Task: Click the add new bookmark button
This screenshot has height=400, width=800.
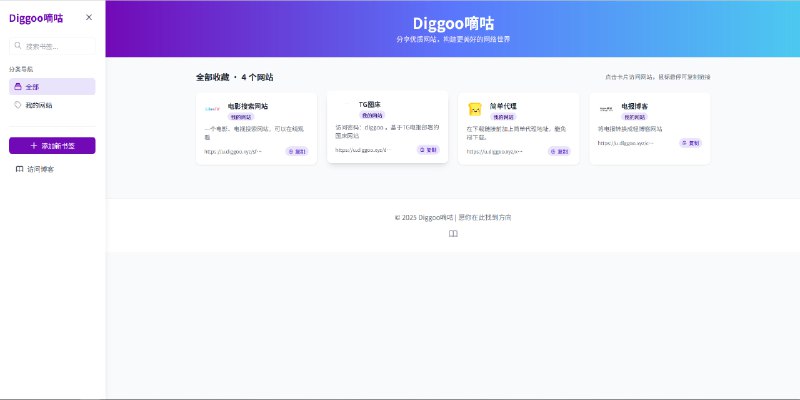Action: coord(52,145)
